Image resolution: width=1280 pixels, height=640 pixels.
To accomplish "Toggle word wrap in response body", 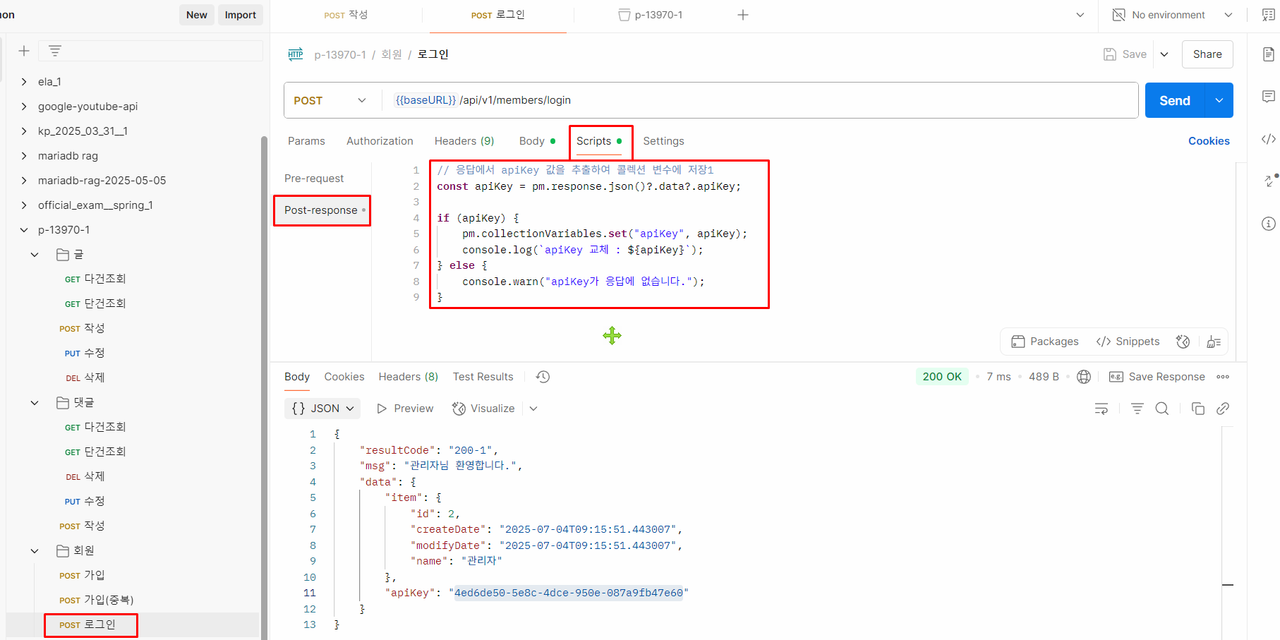I will point(1101,408).
